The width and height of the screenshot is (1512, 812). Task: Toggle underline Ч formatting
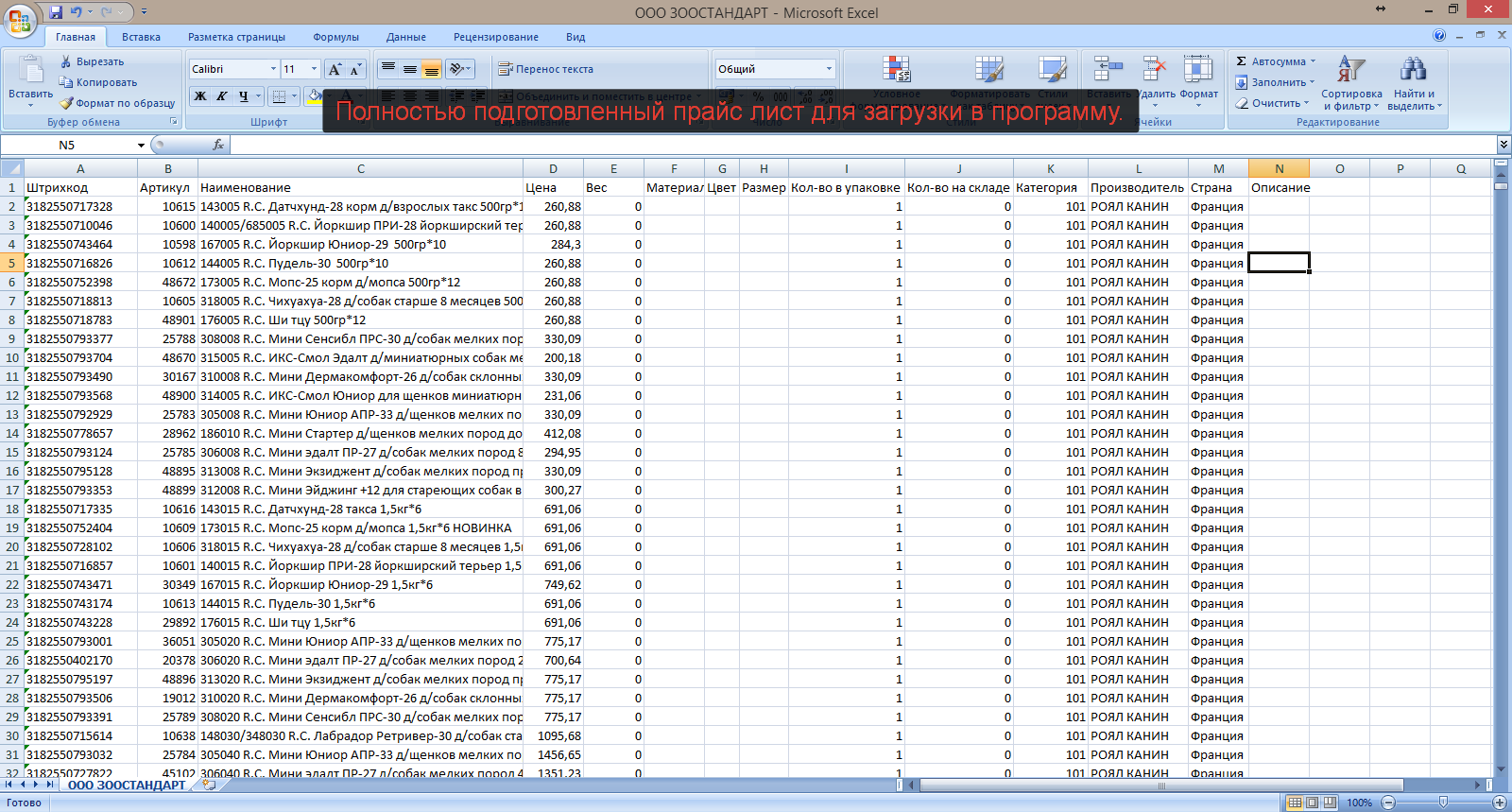click(244, 96)
